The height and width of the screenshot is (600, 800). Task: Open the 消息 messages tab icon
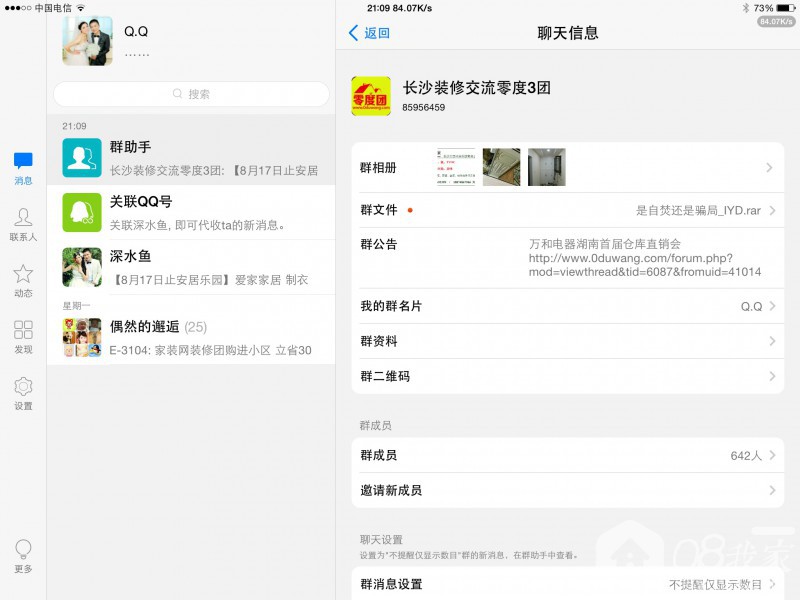(23, 161)
